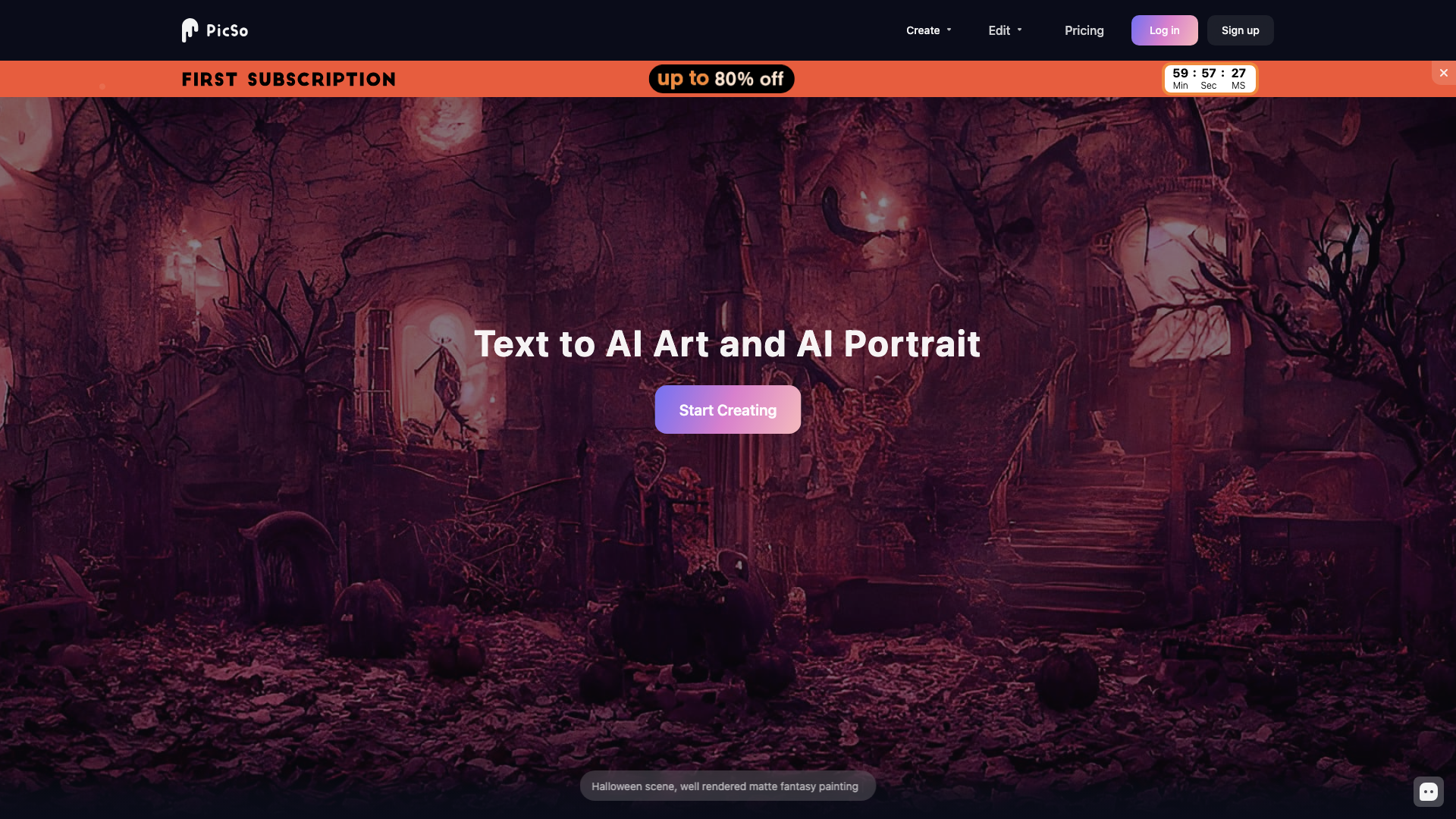Click the chatbot assistant icon

1428,792
